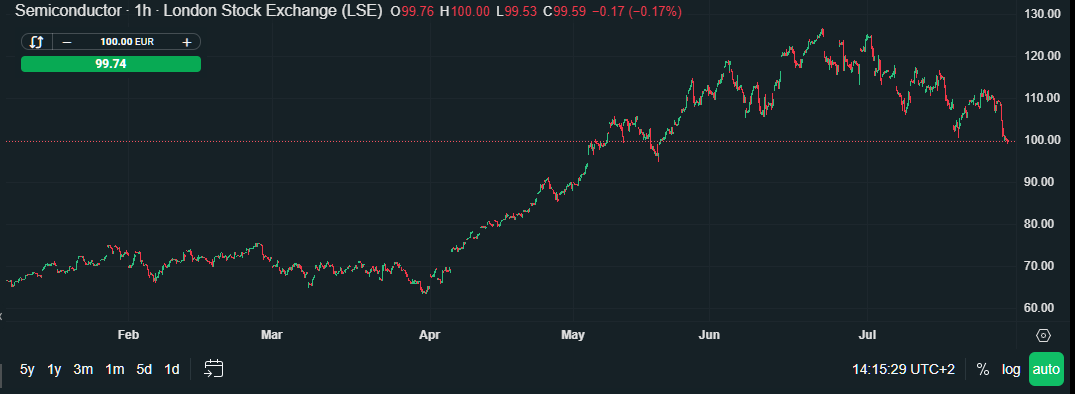Click the Mar label on time axis
The width and height of the screenshot is (1075, 394).
click(x=272, y=335)
